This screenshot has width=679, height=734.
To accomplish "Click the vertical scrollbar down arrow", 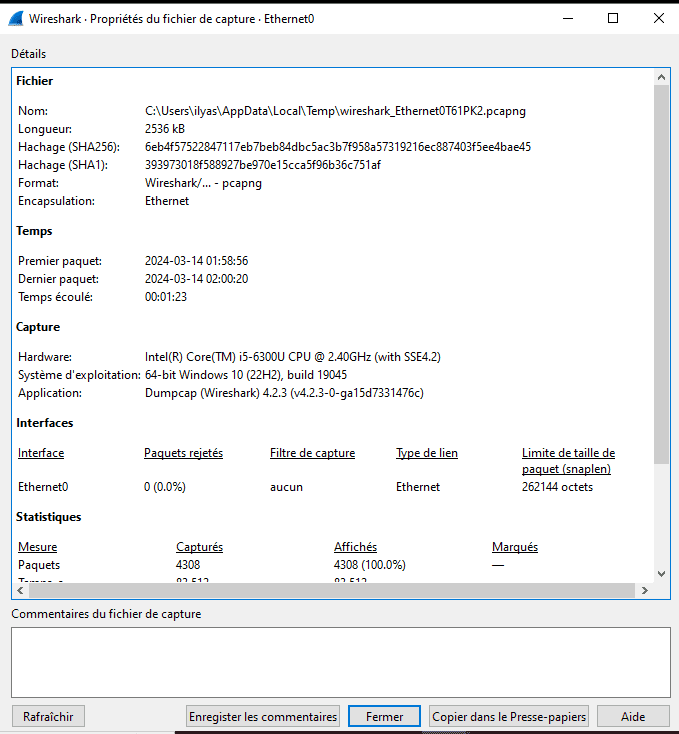I will 661,573.
